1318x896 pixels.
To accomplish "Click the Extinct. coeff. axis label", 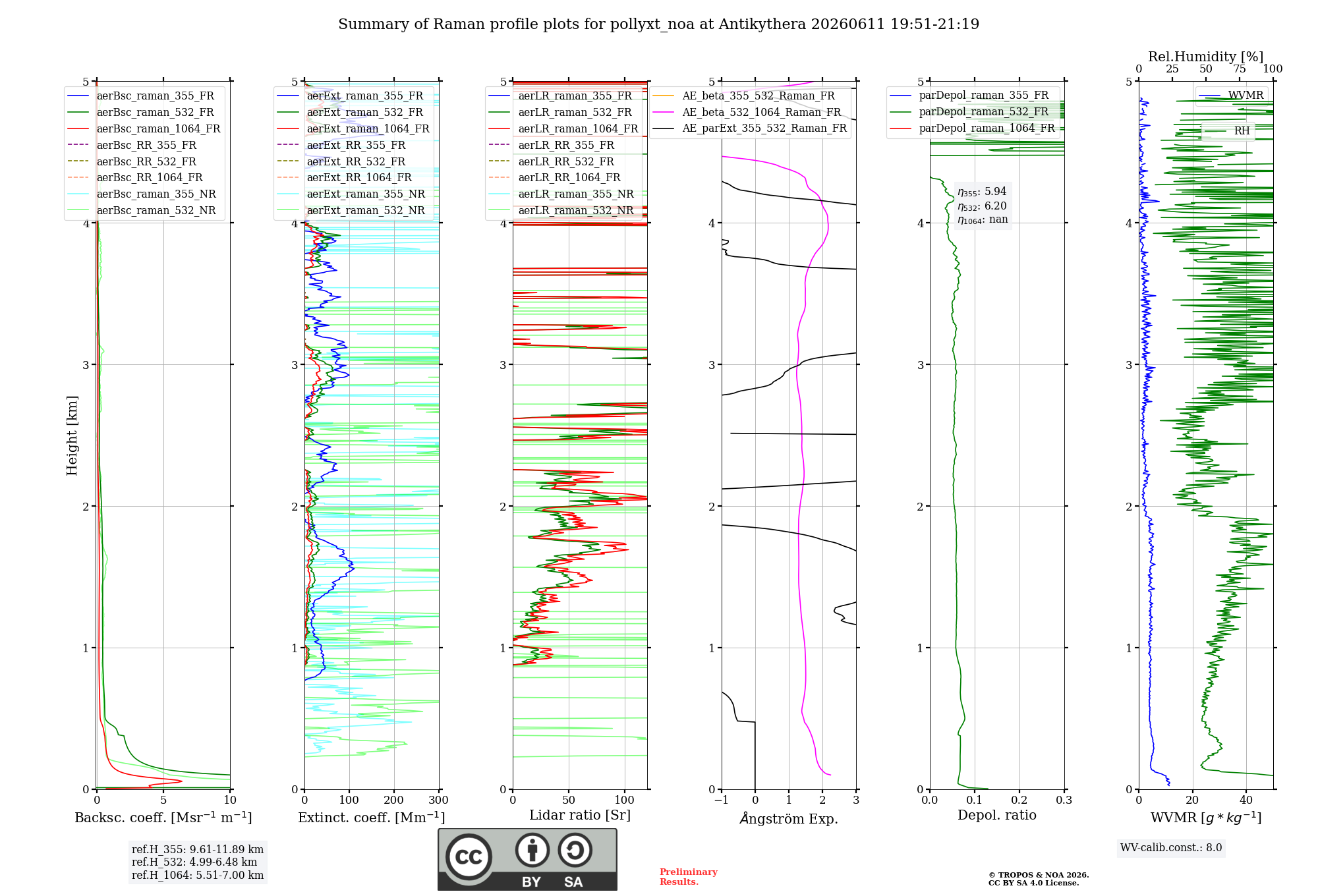I will 372,818.
